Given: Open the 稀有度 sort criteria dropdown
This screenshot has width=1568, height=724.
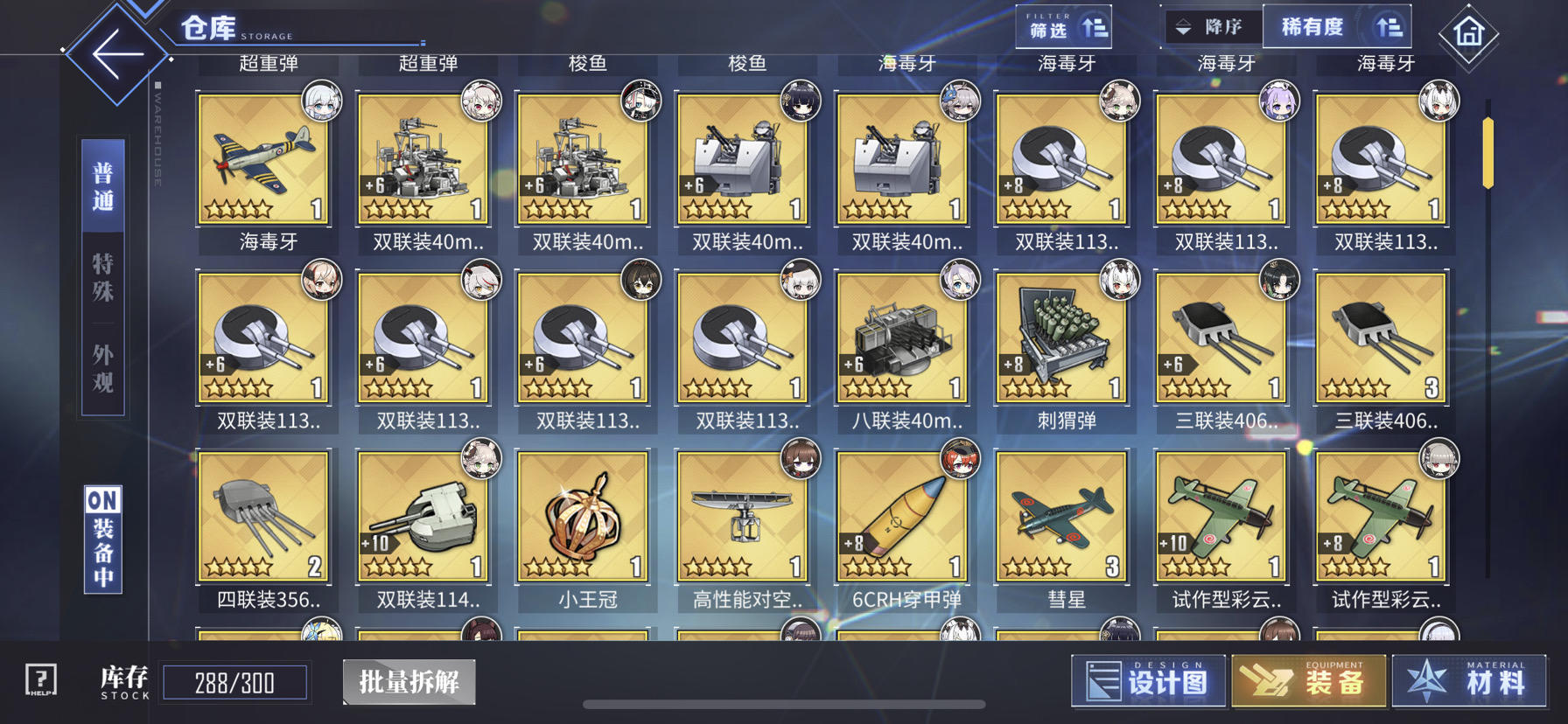Looking at the screenshot, I should [x=1337, y=27].
